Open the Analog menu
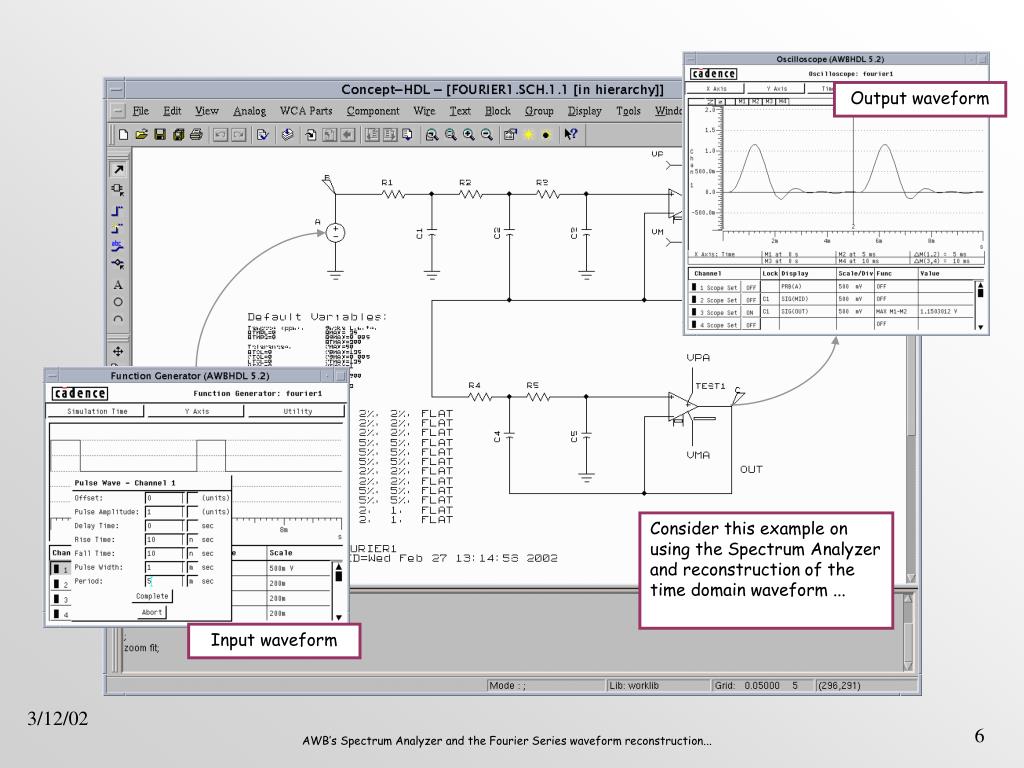1024x768 pixels. point(249,111)
